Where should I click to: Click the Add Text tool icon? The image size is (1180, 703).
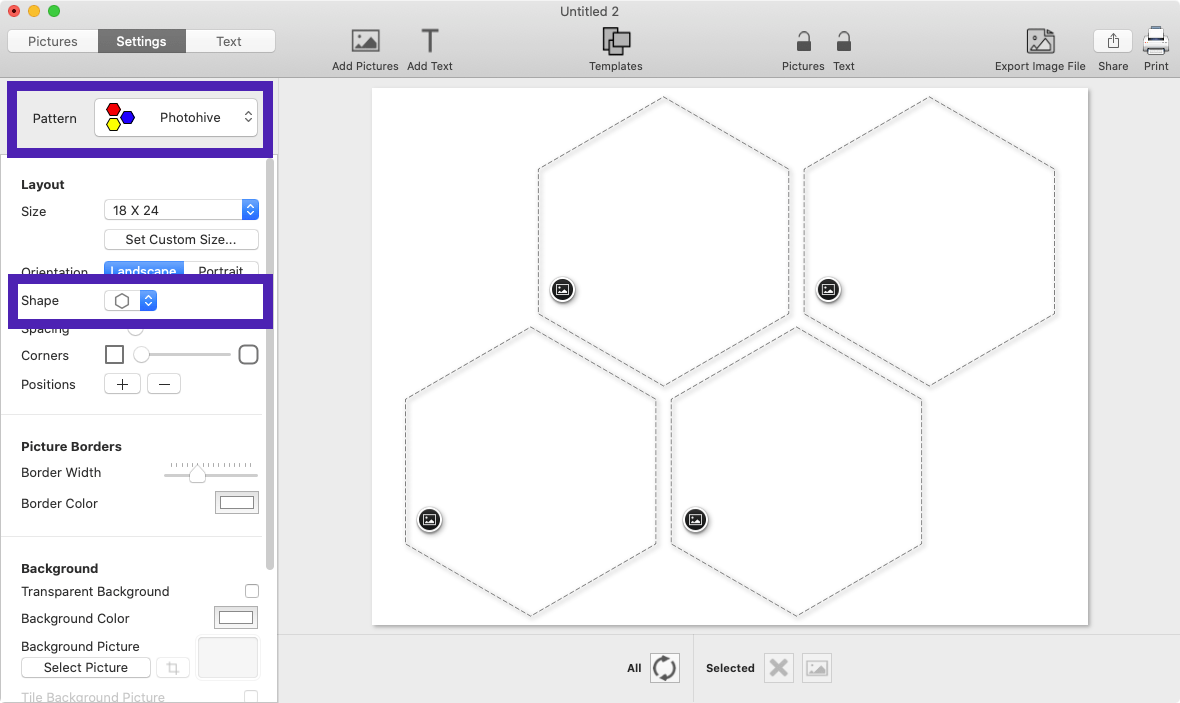coord(430,41)
